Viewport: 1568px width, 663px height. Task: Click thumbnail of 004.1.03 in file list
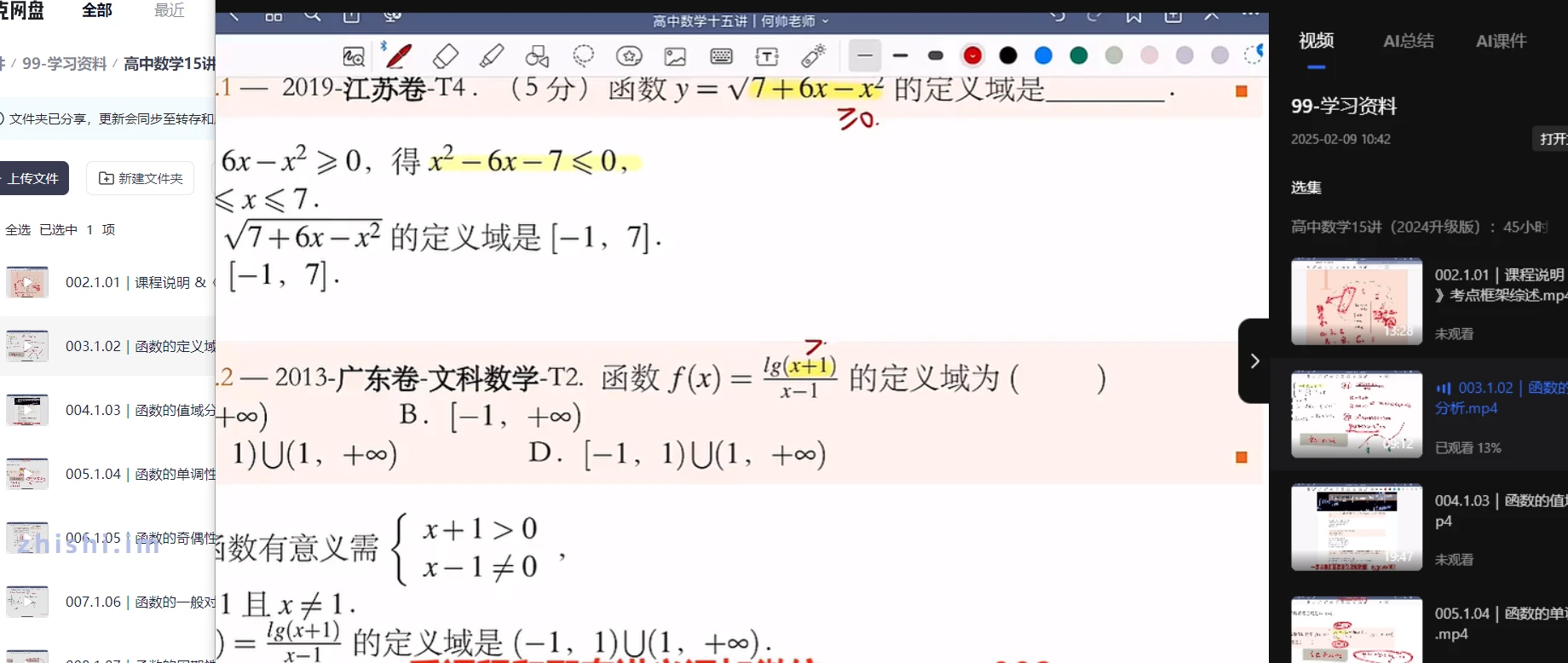[27, 410]
